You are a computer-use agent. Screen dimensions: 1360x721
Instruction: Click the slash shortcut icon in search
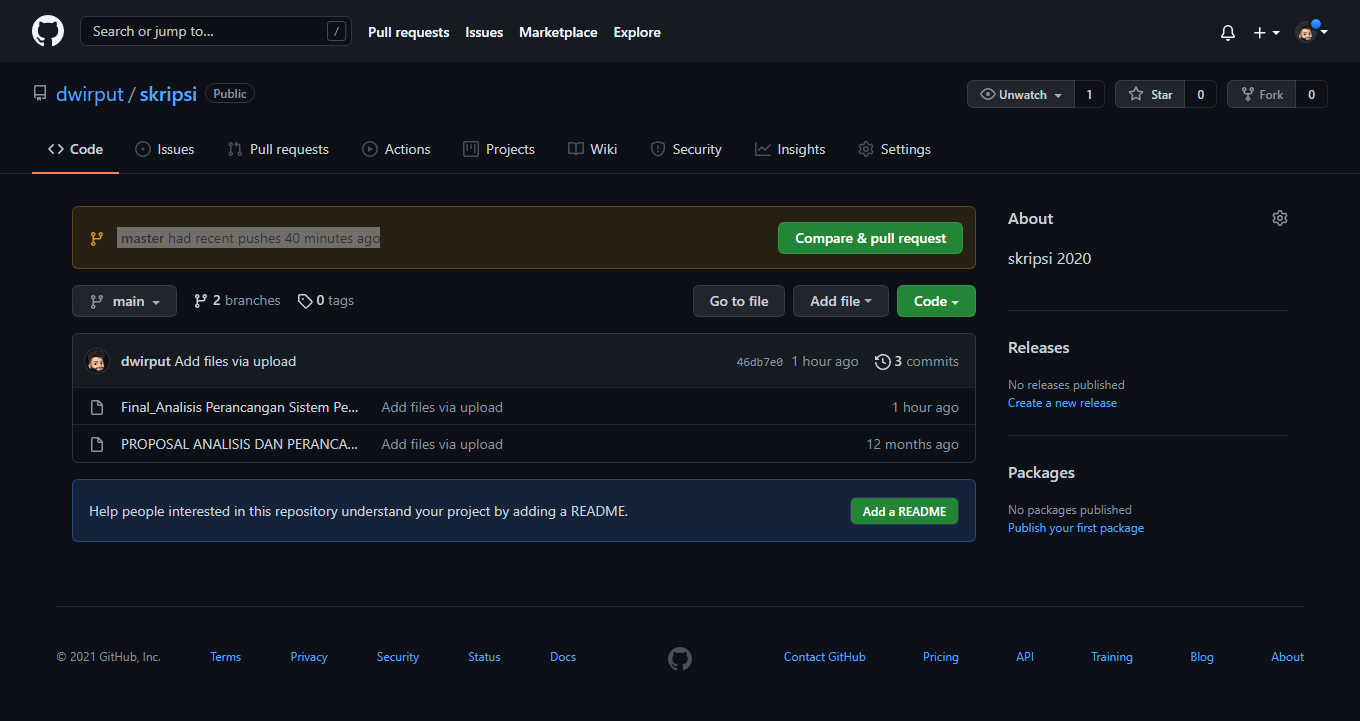(x=335, y=31)
